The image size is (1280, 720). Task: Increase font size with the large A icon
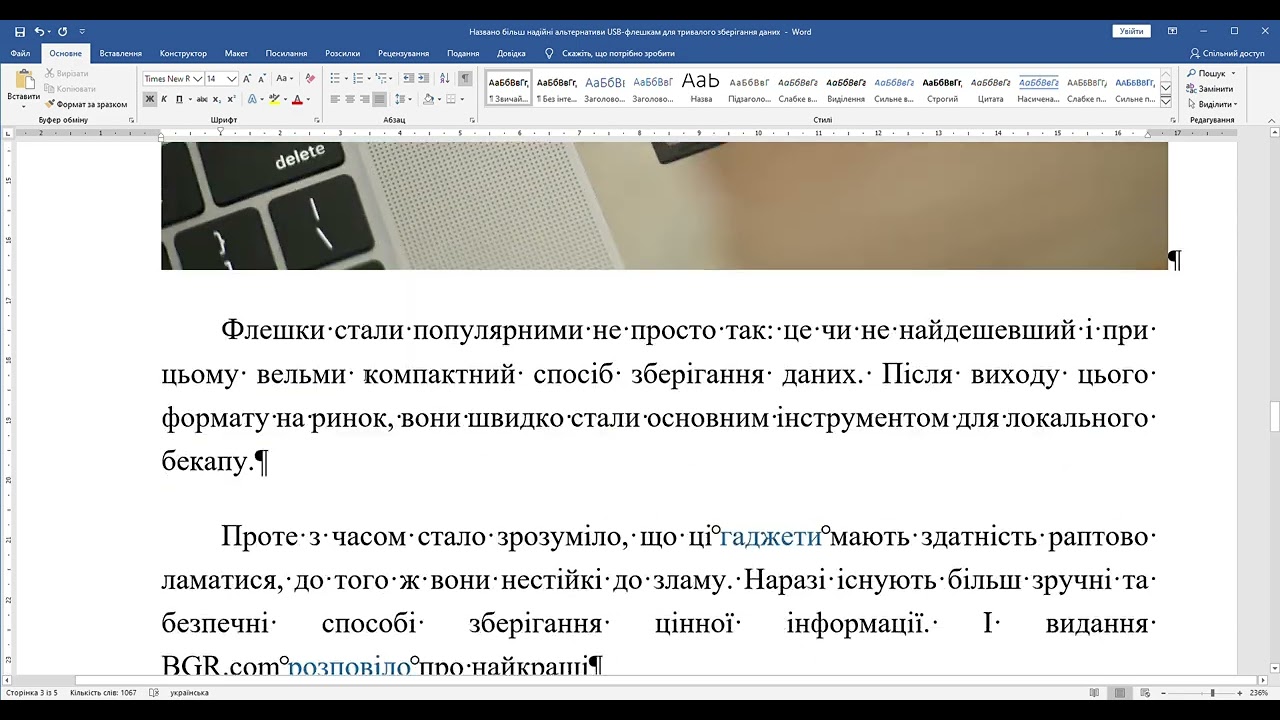[x=248, y=79]
